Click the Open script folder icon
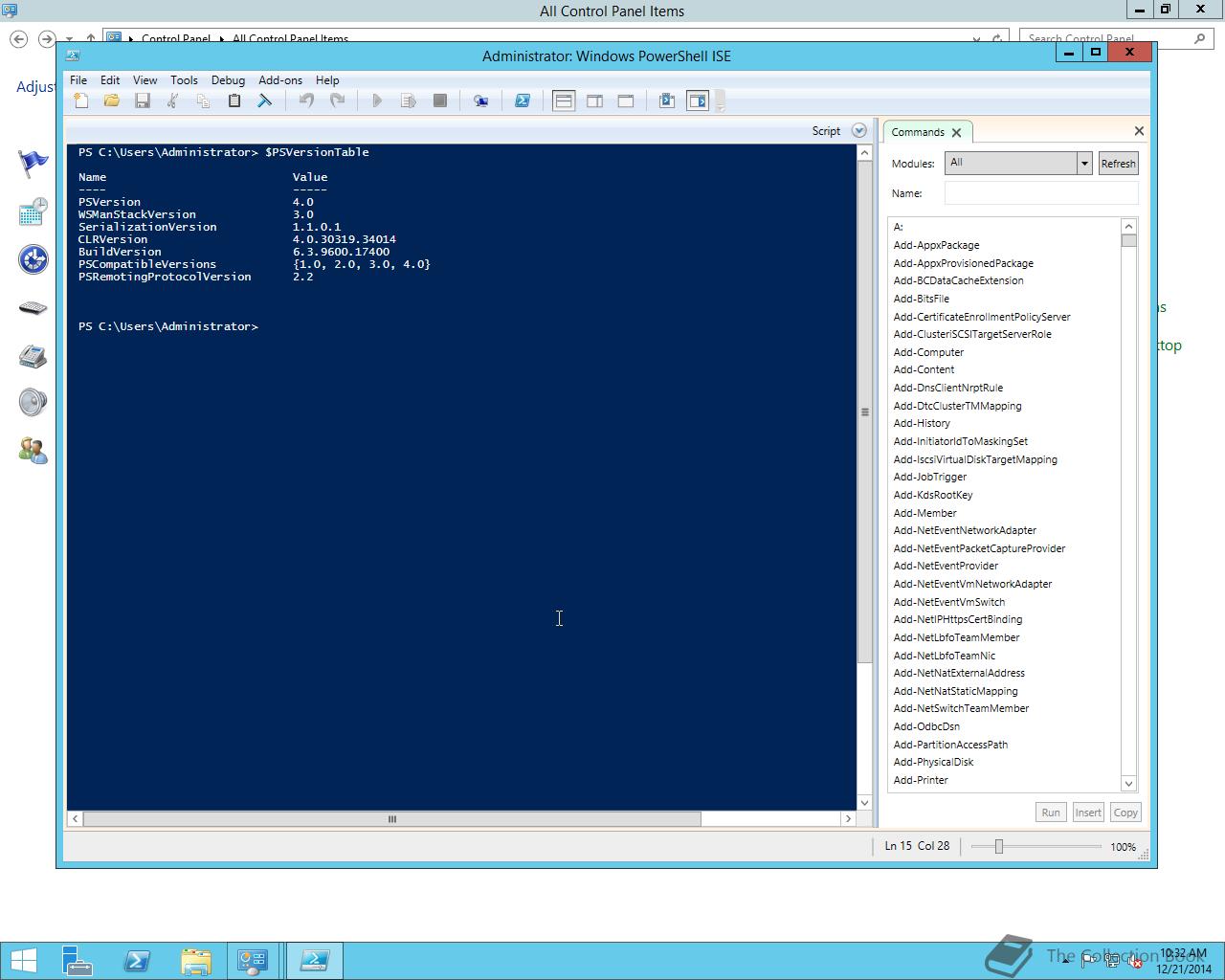This screenshot has height=980, width=1225. [x=112, y=100]
